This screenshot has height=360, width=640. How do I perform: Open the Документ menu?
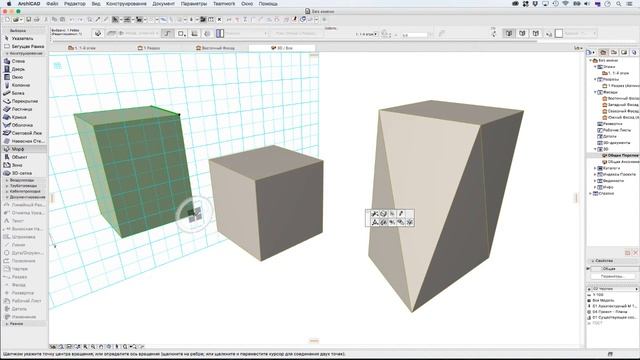(163, 4)
